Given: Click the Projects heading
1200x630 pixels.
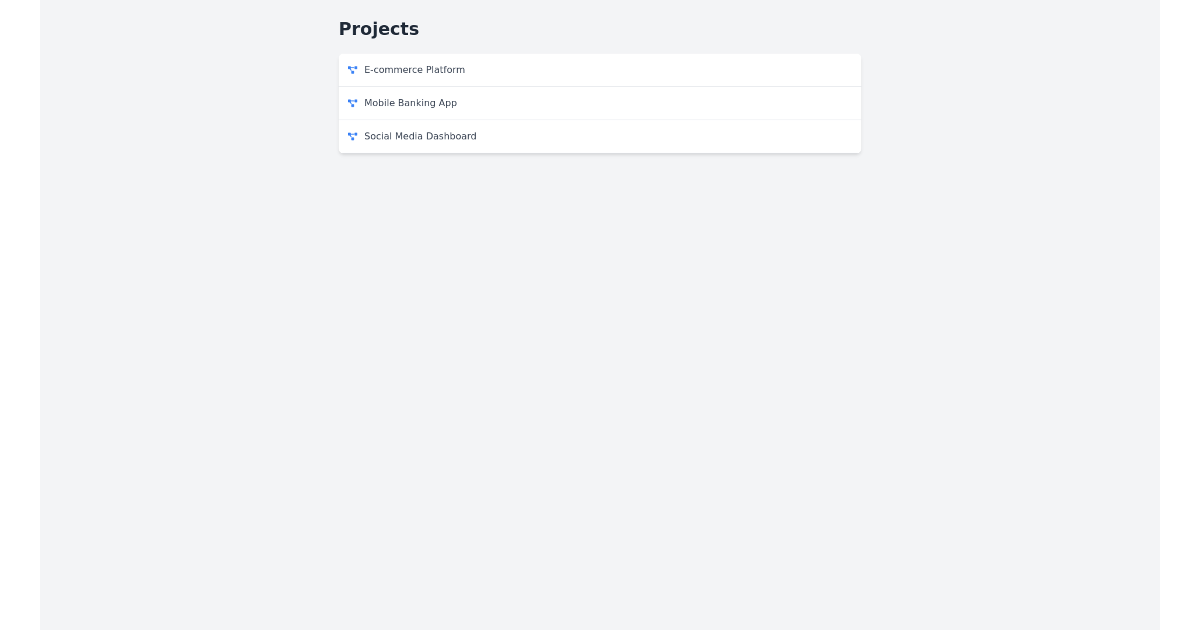Looking at the screenshot, I should click(x=378, y=29).
